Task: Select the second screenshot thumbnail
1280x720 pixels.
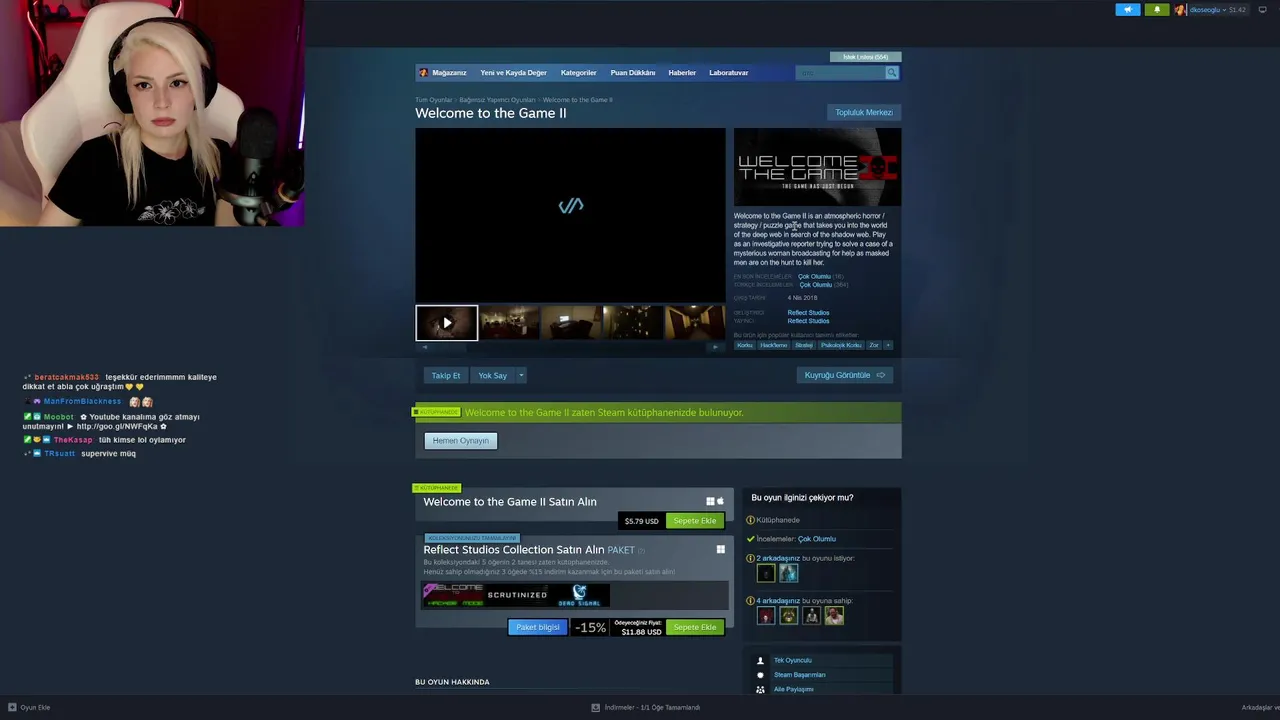Action: point(509,323)
